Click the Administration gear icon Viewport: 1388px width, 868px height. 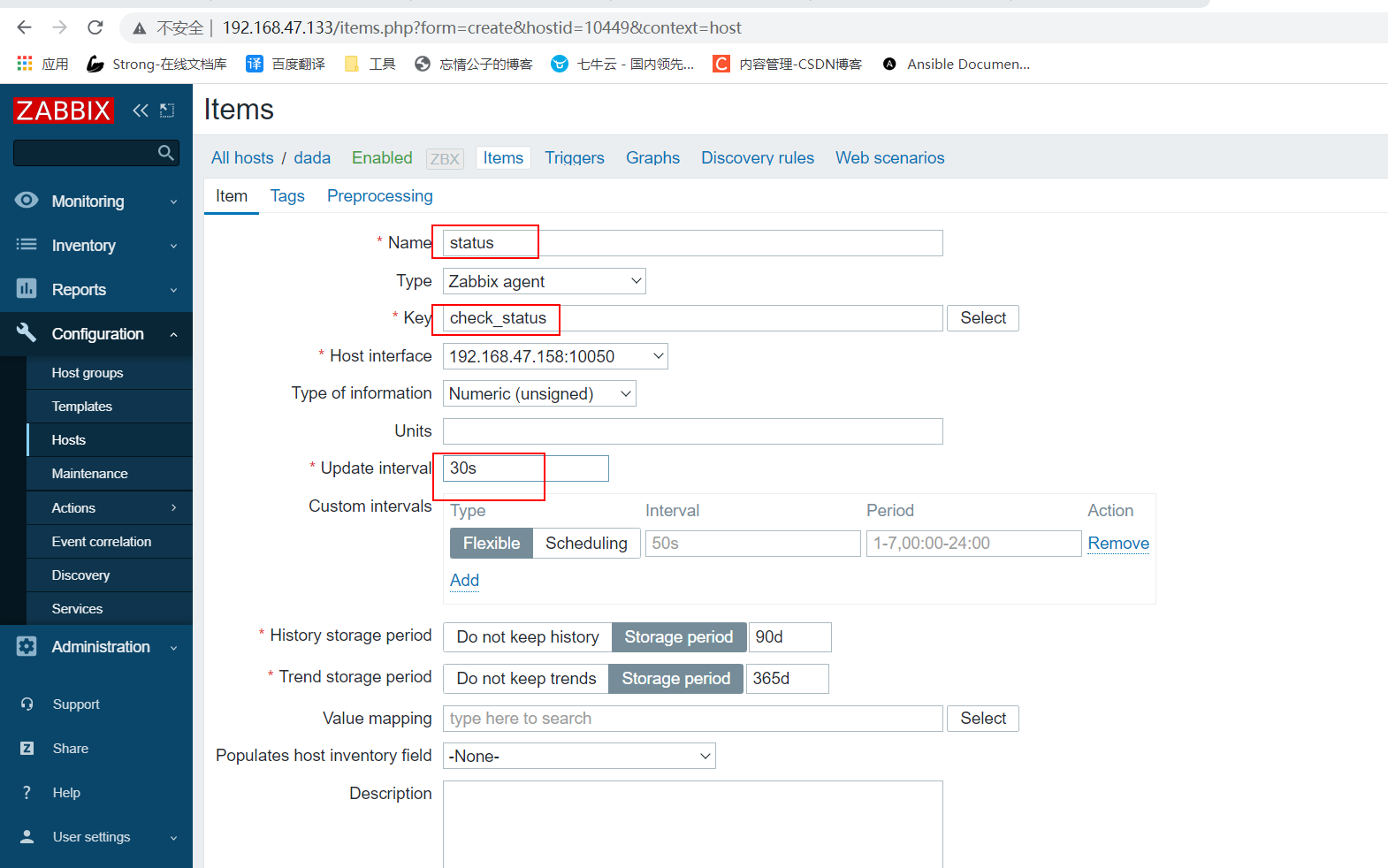click(27, 646)
